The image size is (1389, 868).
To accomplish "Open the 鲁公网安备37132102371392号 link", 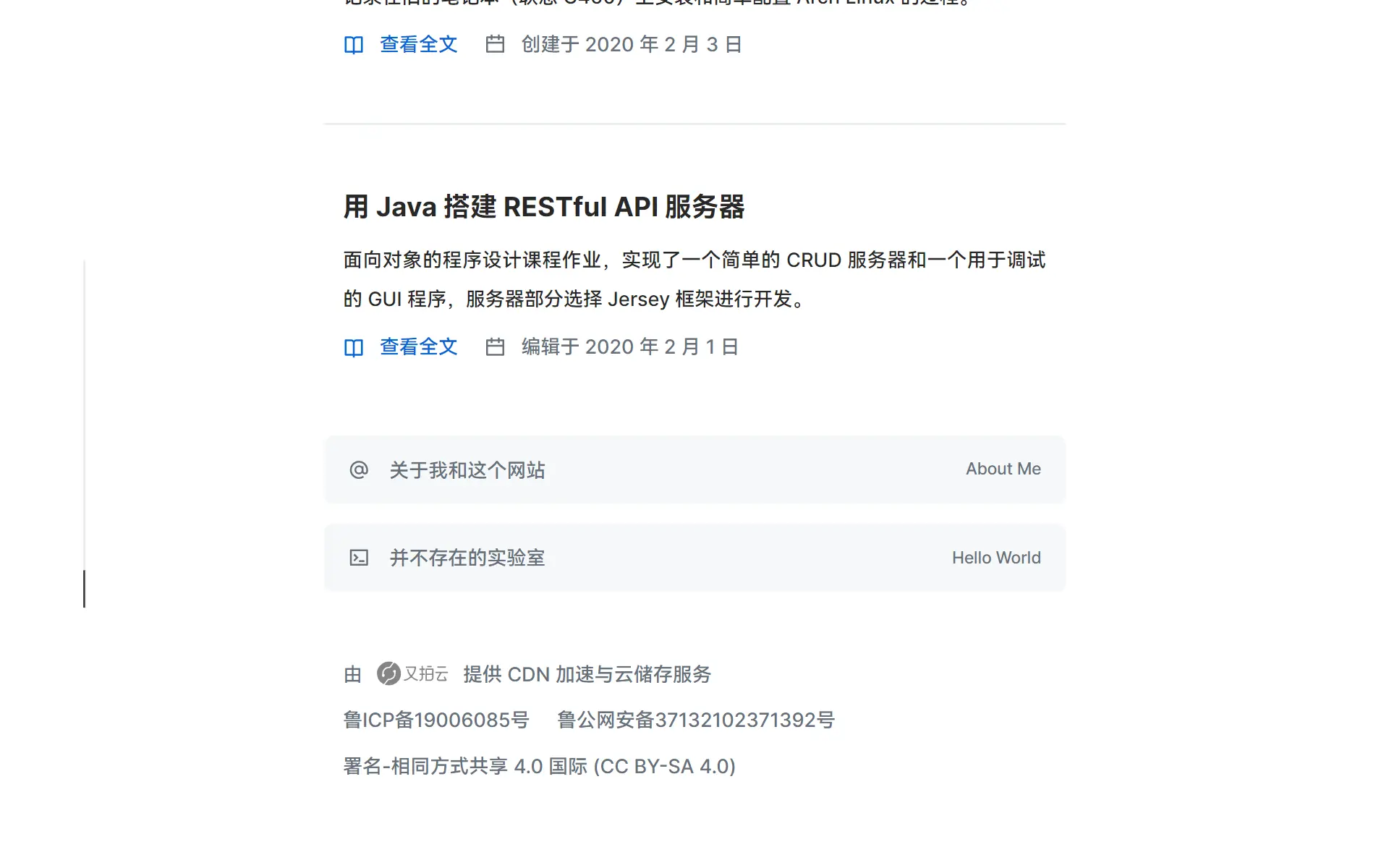I will 696,720.
